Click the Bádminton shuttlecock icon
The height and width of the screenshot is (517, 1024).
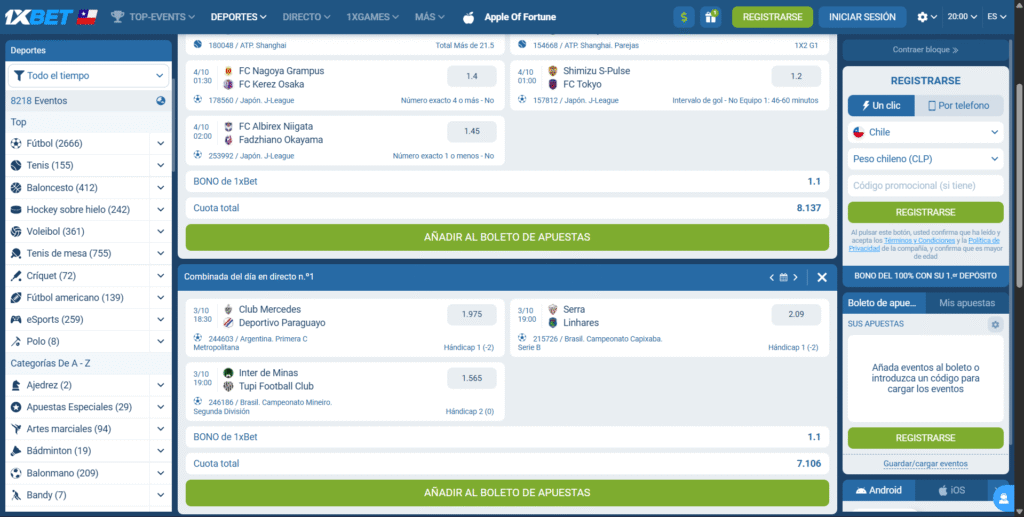[x=16, y=451]
